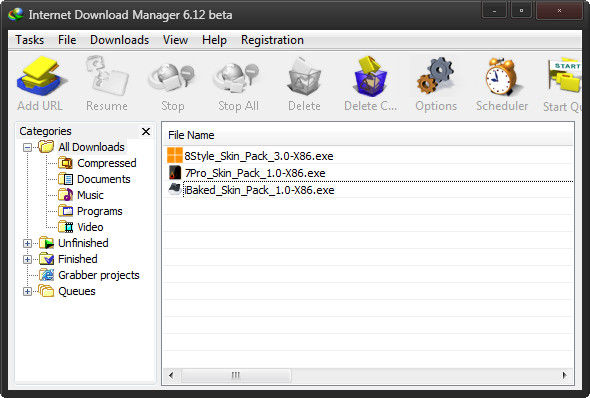Screen dimensions: 590x398
Task: Collapse the All Downloads tree node
Action: (x=27, y=147)
